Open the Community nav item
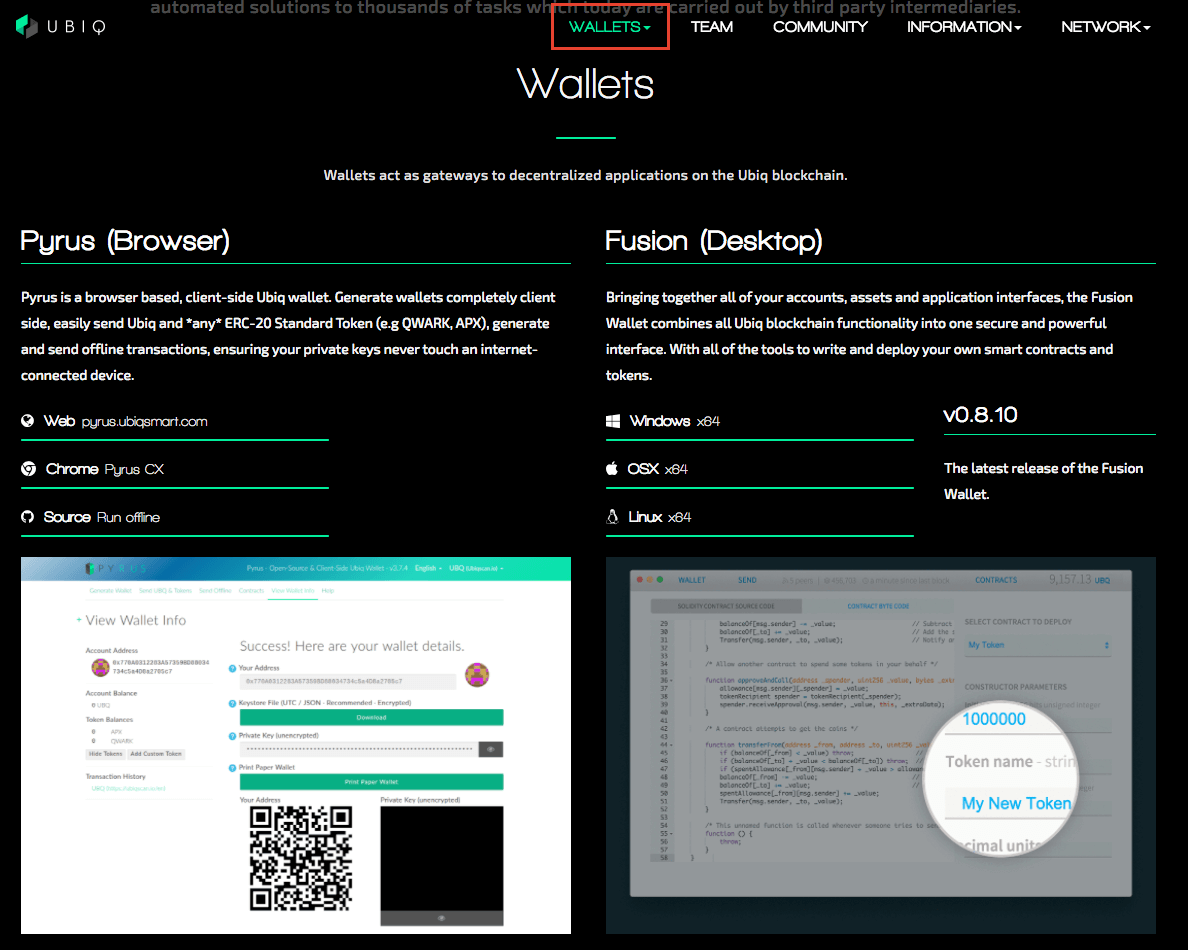 (x=820, y=27)
